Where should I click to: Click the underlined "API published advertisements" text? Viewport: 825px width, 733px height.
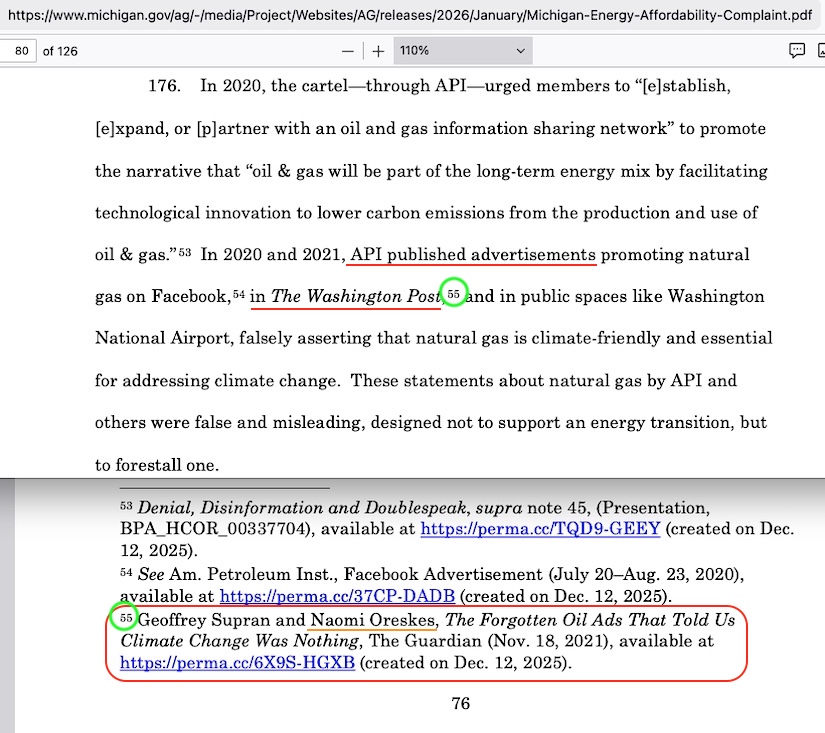click(472, 255)
